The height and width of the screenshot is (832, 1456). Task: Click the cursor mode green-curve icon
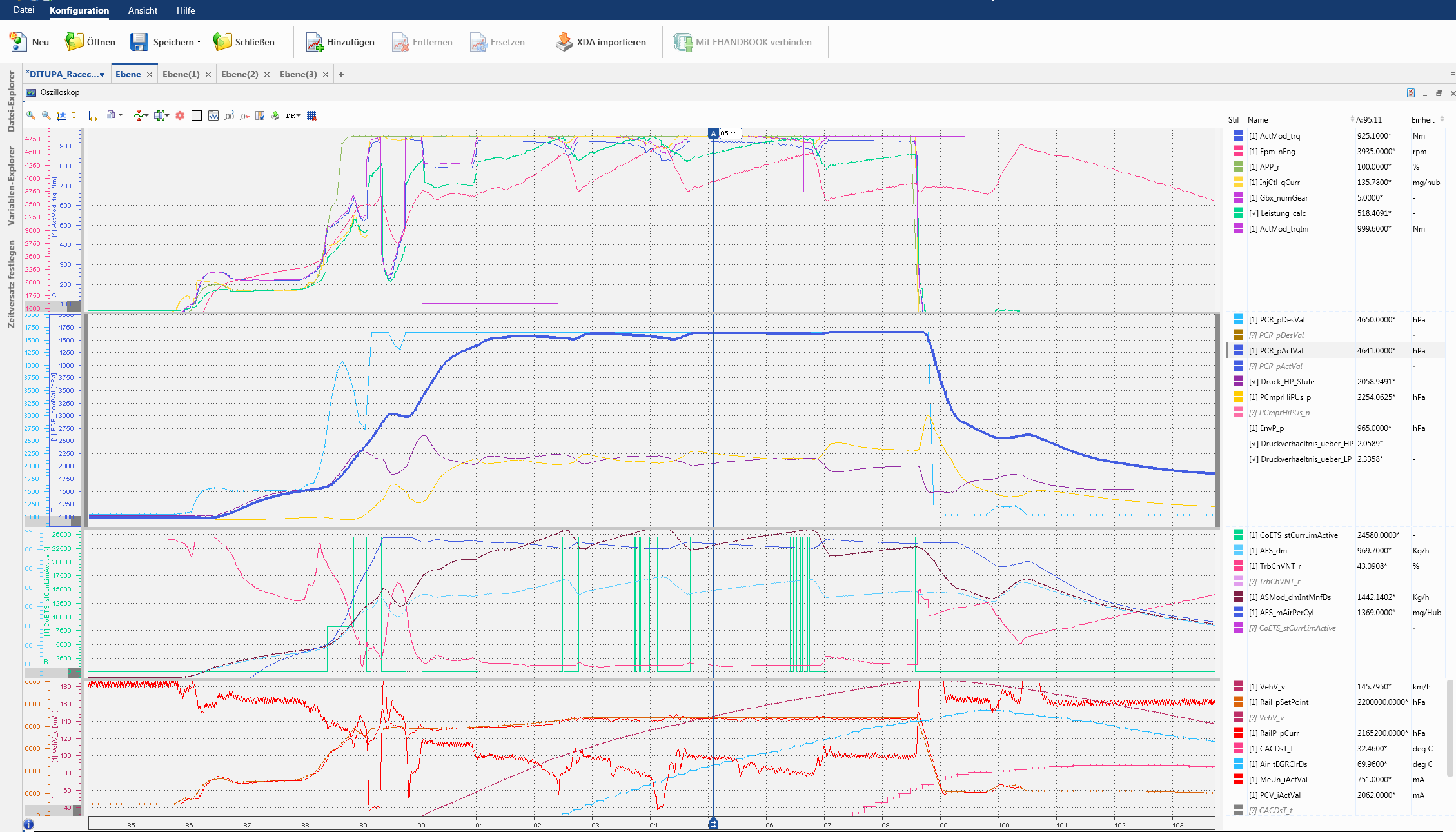pyautogui.click(x=138, y=115)
